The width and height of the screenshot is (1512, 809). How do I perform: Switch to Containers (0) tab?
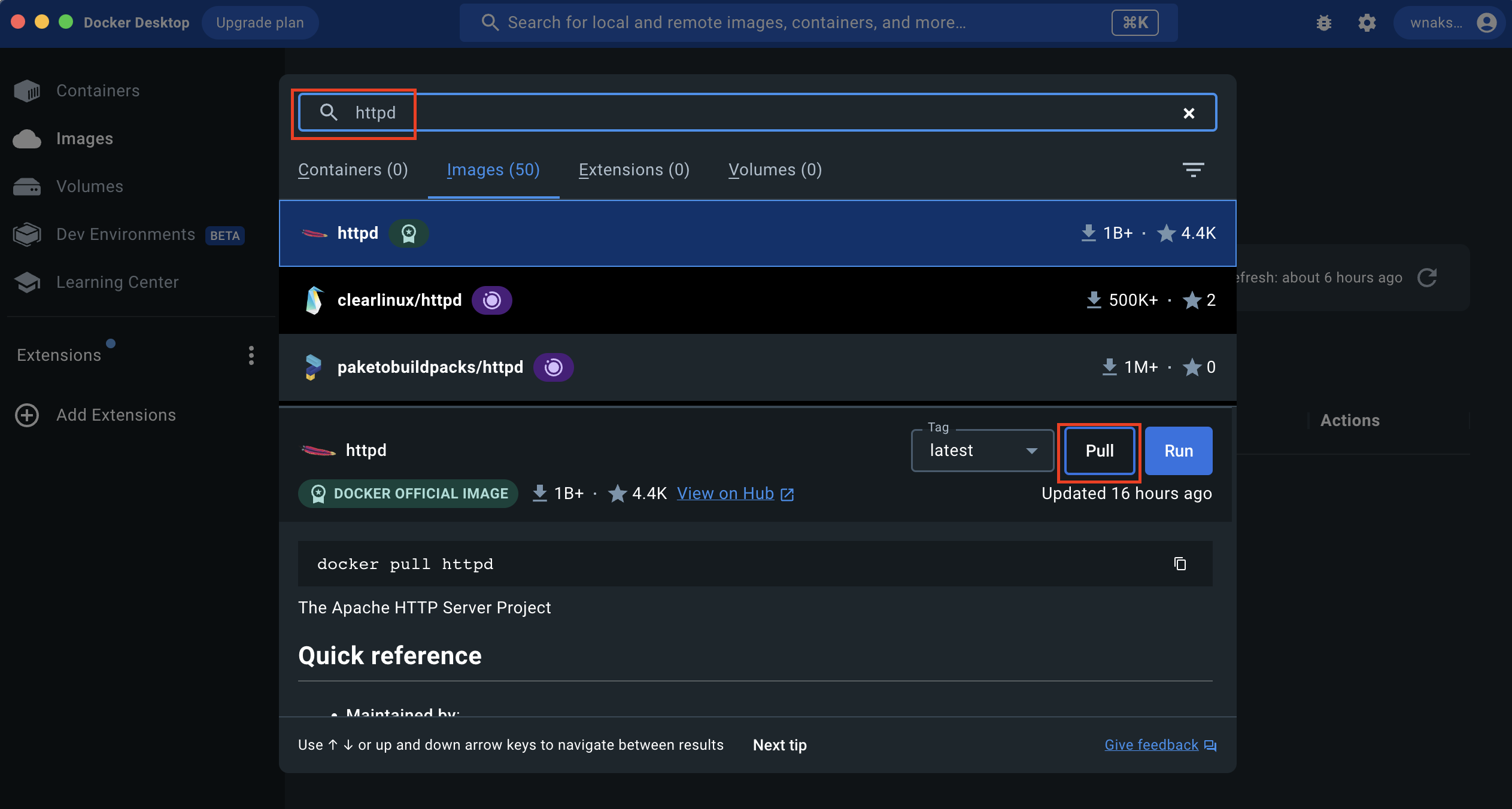coord(353,170)
